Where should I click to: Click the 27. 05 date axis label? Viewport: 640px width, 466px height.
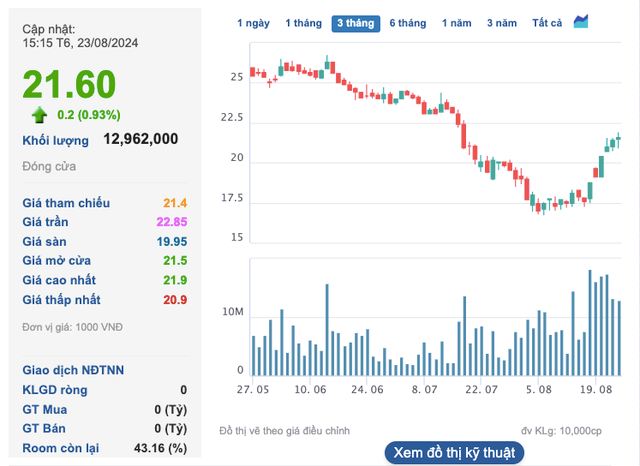(253, 391)
